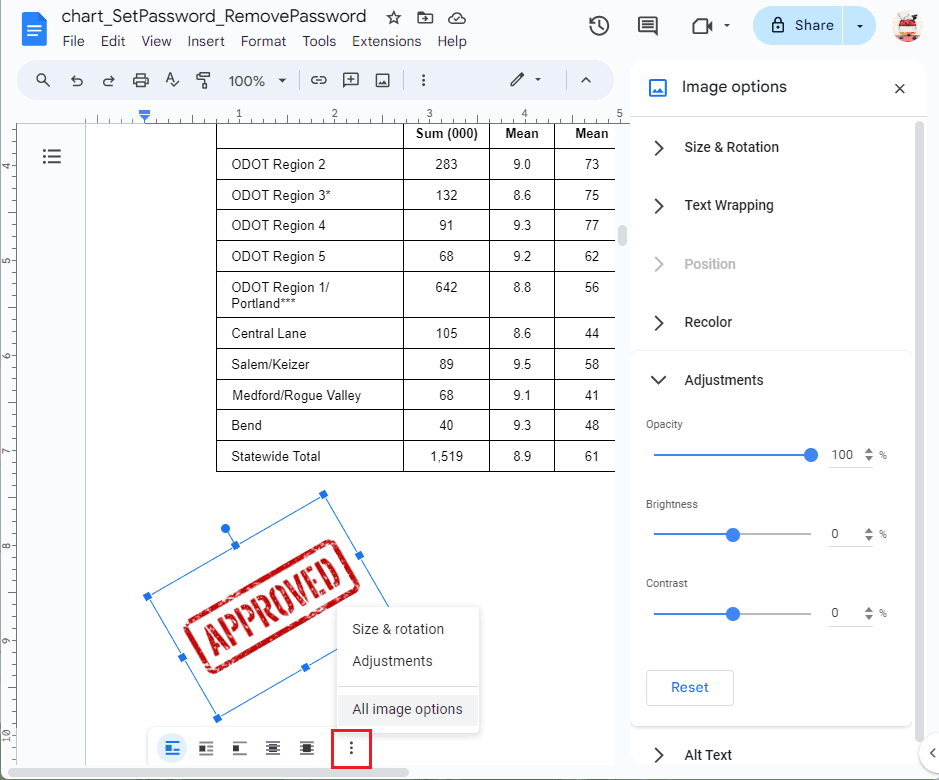Click the Share button
Image resolution: width=939 pixels, height=780 pixels.
pos(806,25)
